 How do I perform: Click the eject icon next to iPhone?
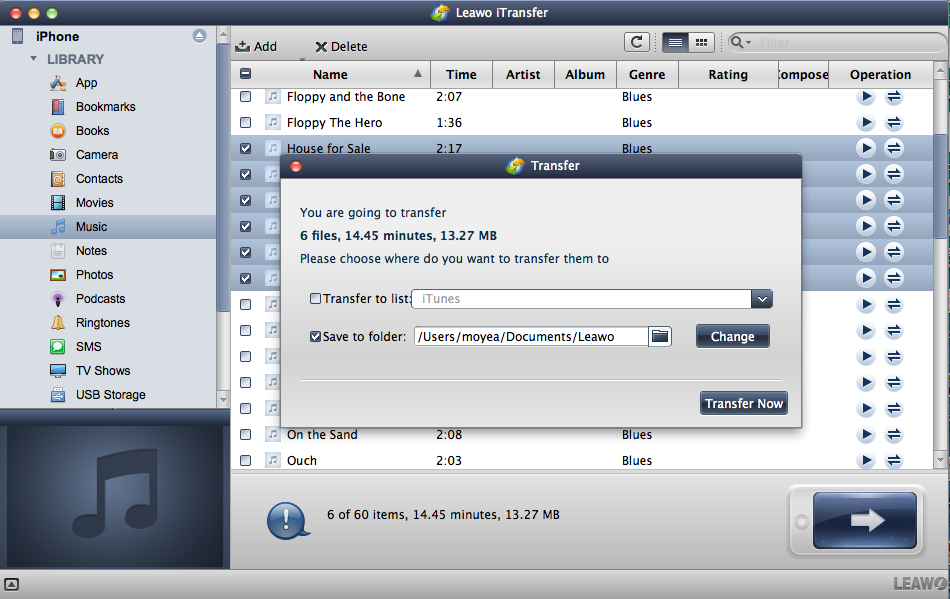[x=199, y=36]
